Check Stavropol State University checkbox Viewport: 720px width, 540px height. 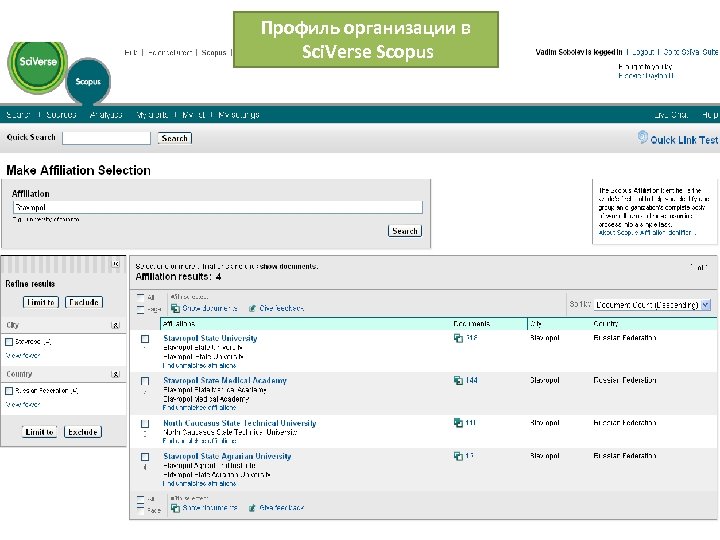145,339
